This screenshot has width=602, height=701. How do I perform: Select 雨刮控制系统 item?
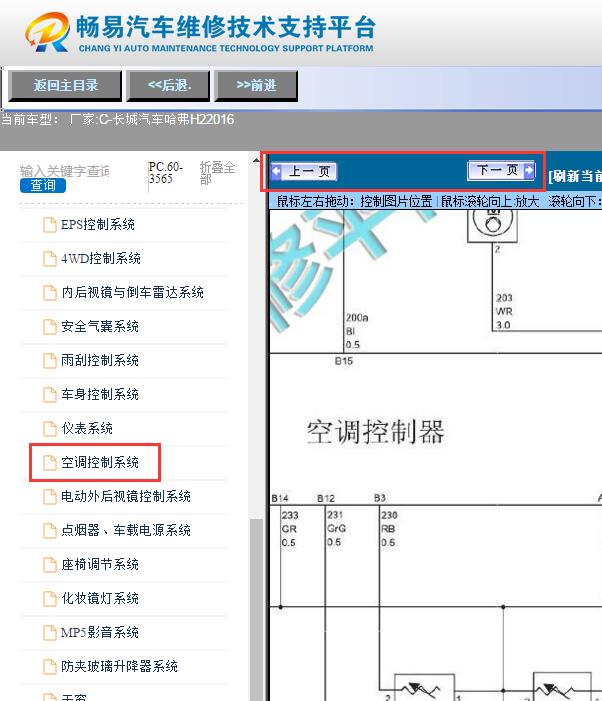pyautogui.click(x=100, y=360)
